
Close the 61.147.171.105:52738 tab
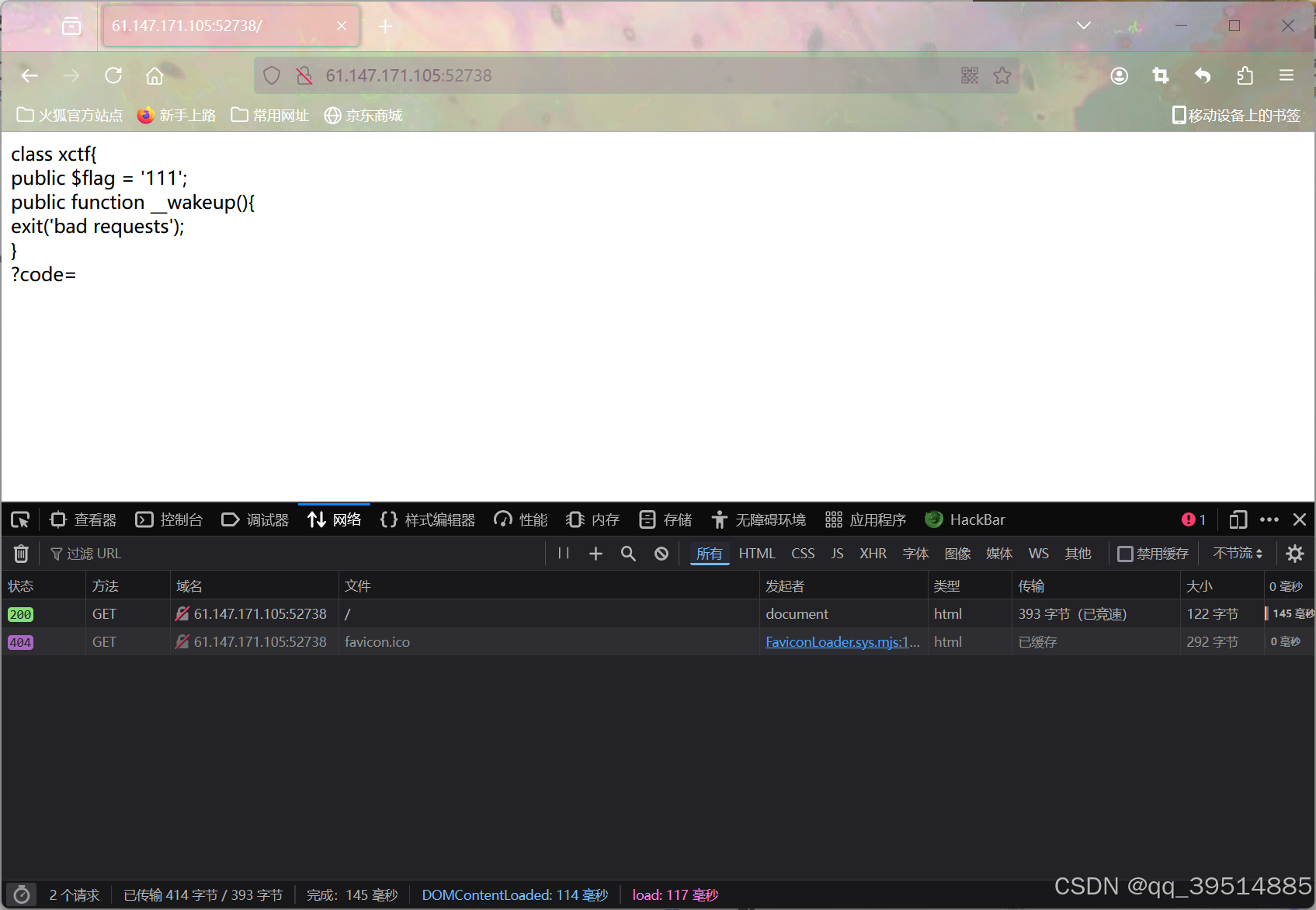[342, 26]
